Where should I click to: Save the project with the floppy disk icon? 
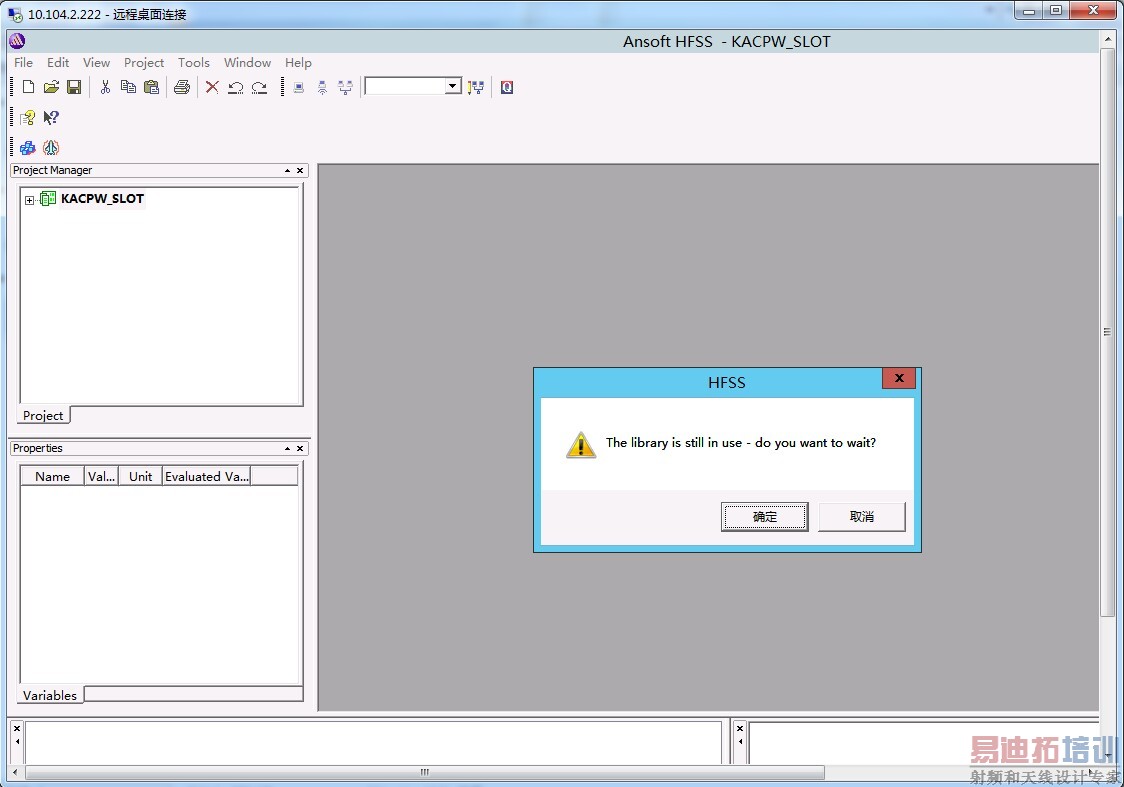[74, 87]
